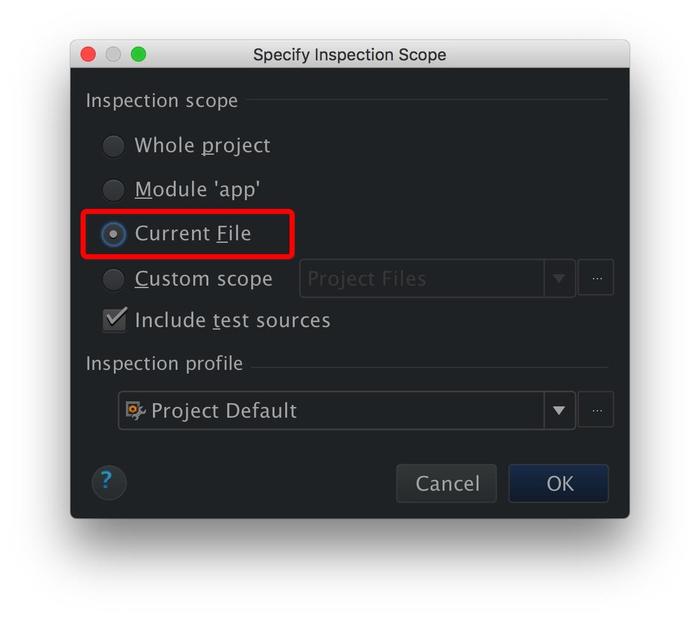Click the Project Default profile icon

(135, 410)
